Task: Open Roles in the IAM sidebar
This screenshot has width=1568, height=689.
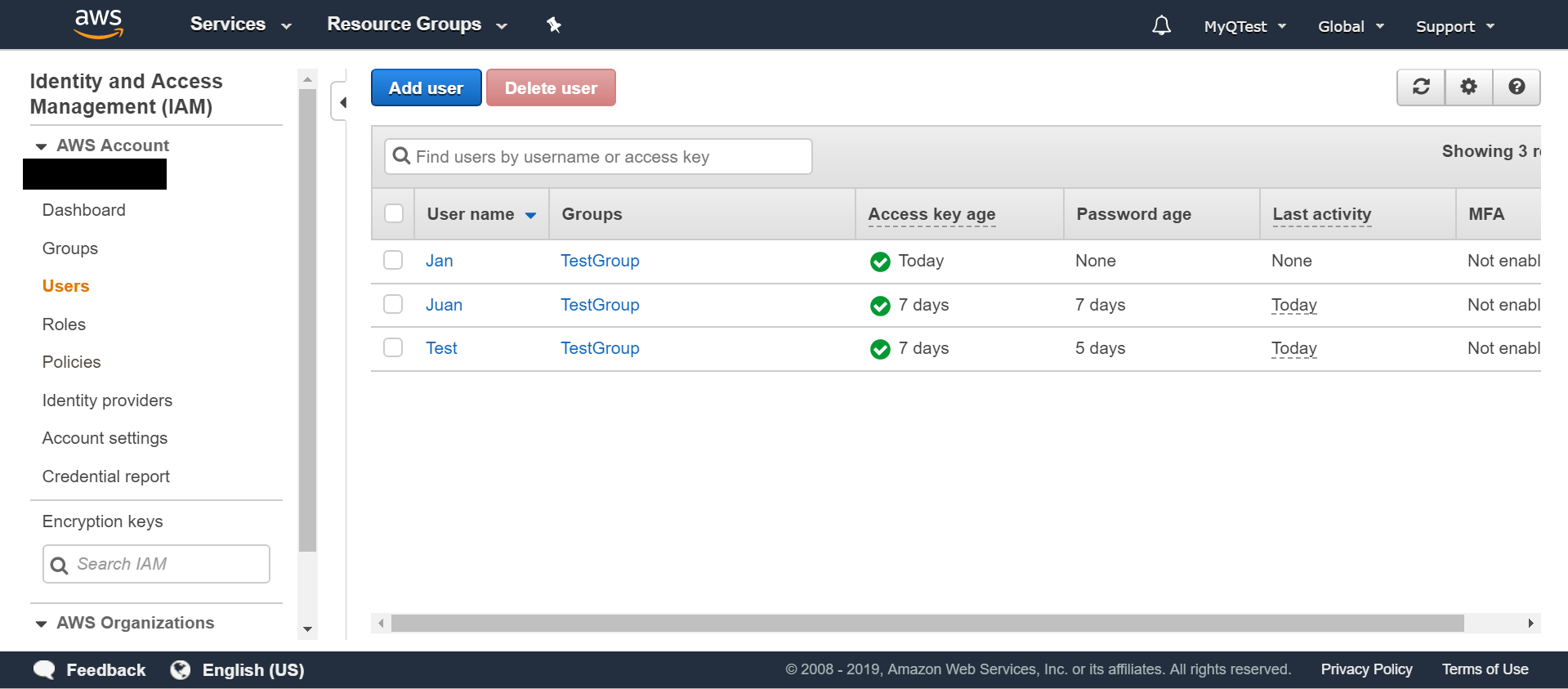Action: 64,324
